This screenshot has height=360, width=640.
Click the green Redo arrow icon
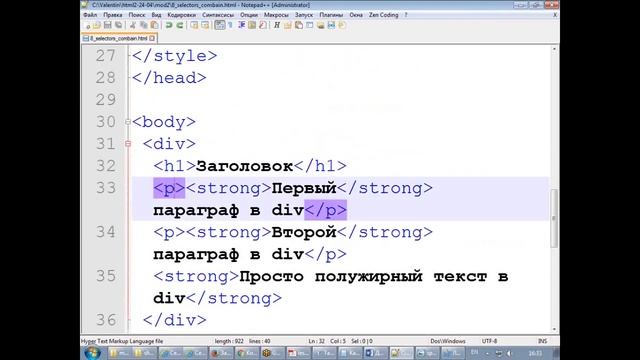click(179, 25)
